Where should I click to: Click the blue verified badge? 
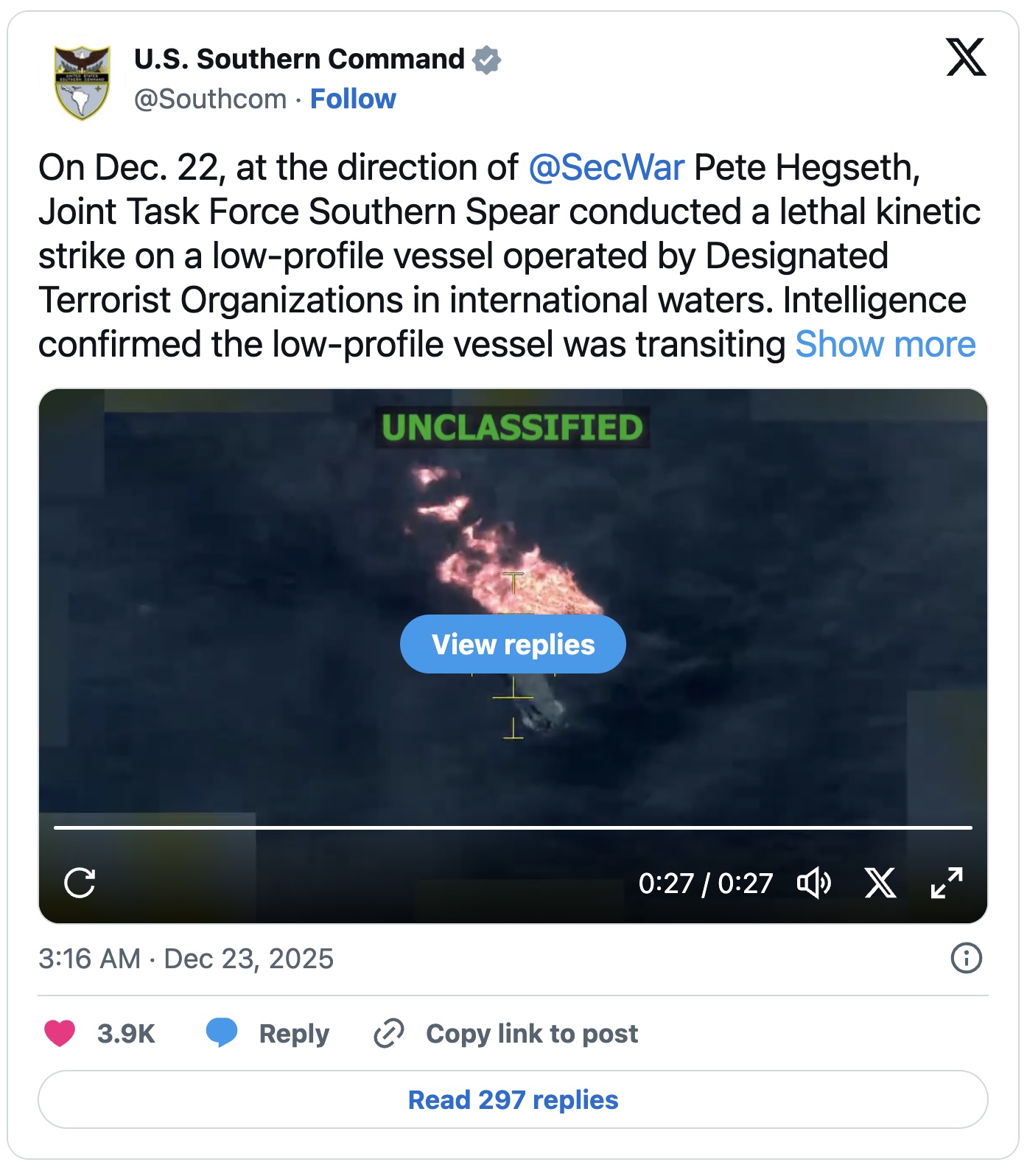tap(486, 60)
